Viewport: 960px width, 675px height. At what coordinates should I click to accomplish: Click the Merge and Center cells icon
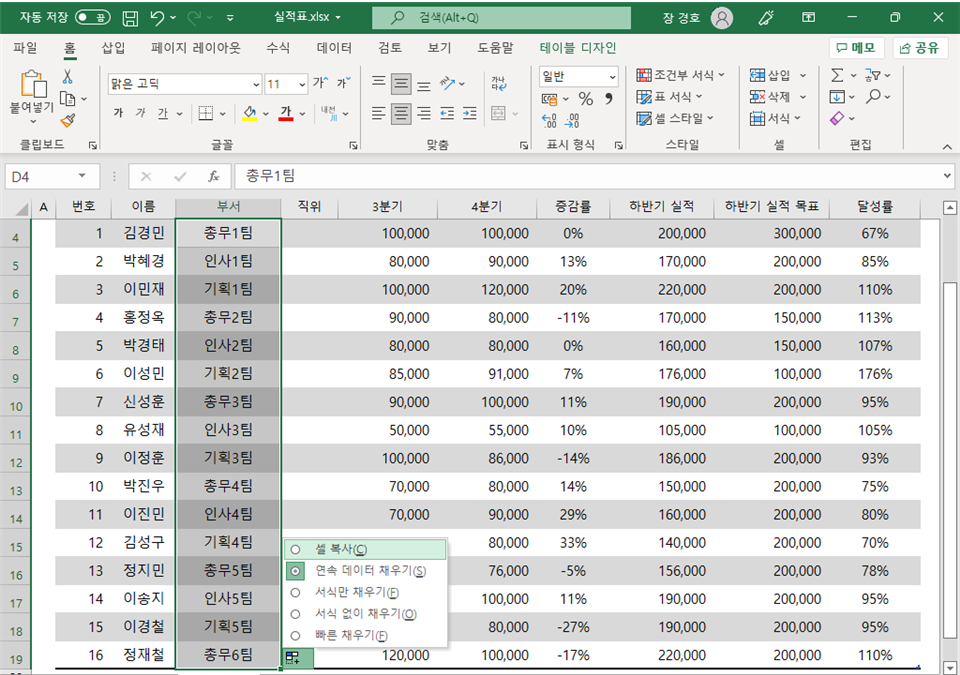(x=498, y=113)
